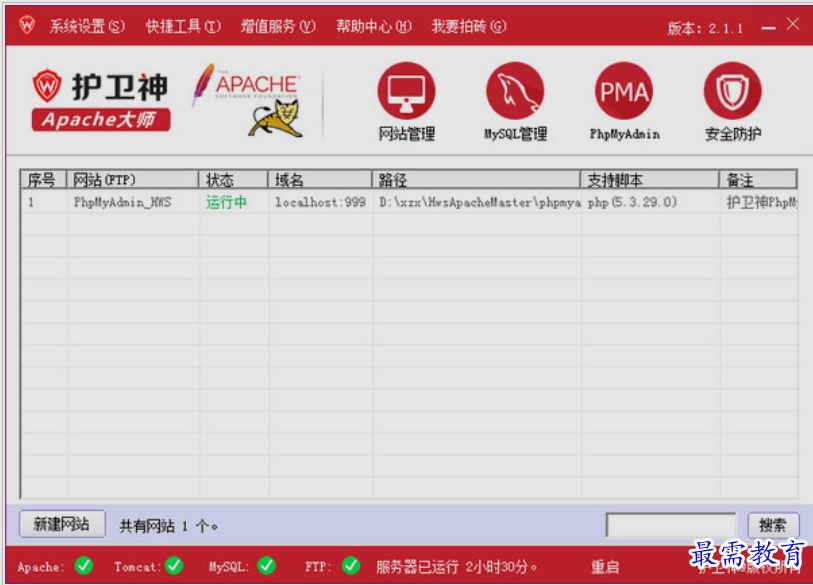Screen dimensions: 813x585
Task: Click the 搜索 search button
Action: [x=773, y=525]
